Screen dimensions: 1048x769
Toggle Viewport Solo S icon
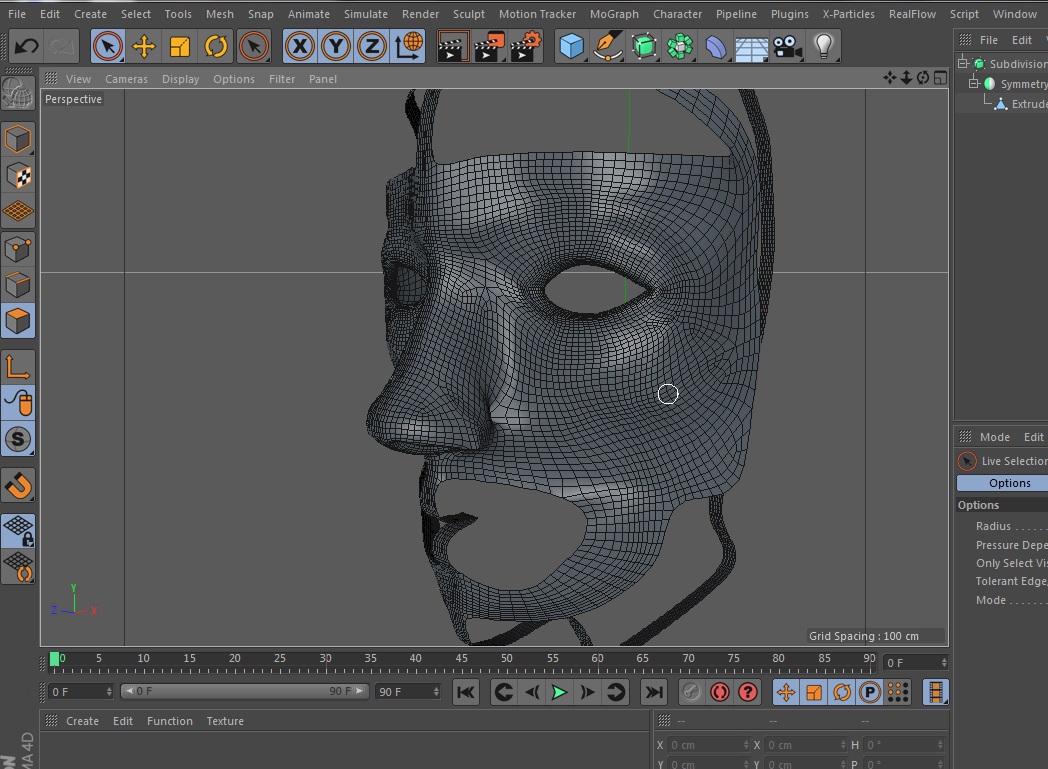coord(18,439)
